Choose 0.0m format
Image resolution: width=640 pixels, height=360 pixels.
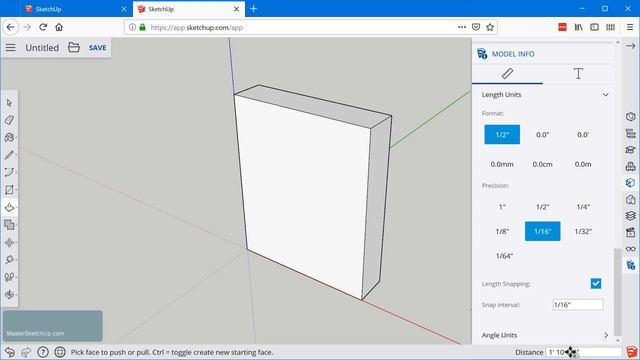click(583, 164)
